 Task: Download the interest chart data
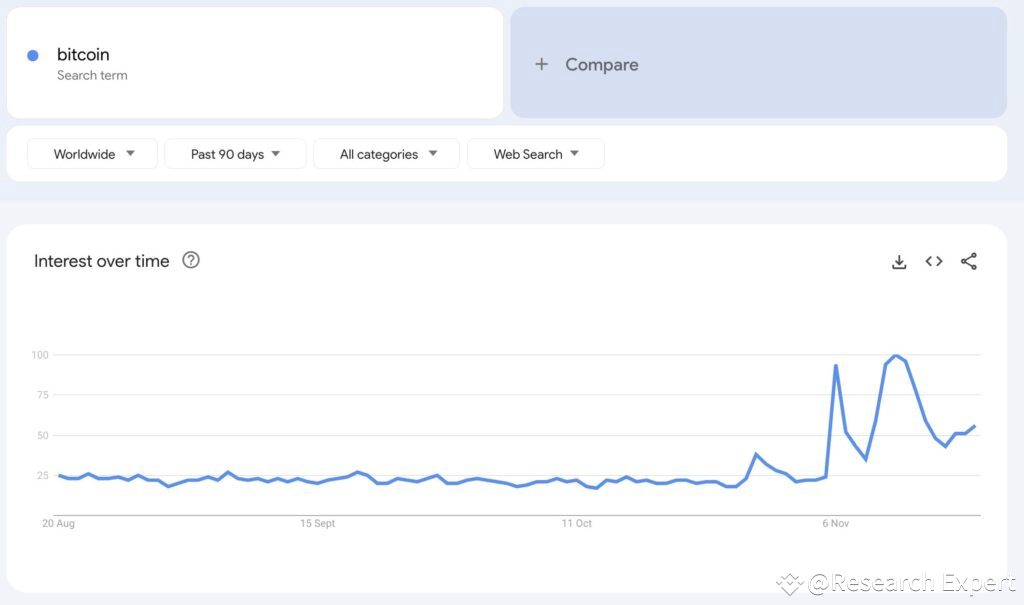(x=899, y=262)
